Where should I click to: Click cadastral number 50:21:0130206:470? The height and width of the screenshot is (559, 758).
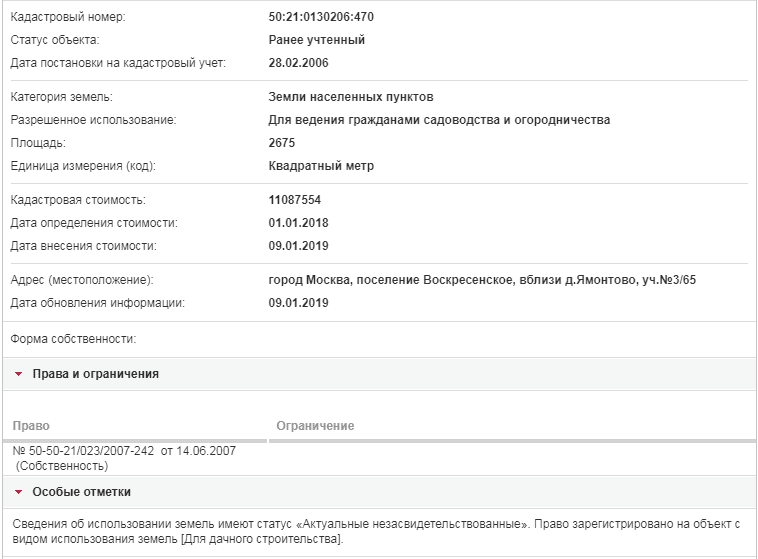[x=321, y=17]
